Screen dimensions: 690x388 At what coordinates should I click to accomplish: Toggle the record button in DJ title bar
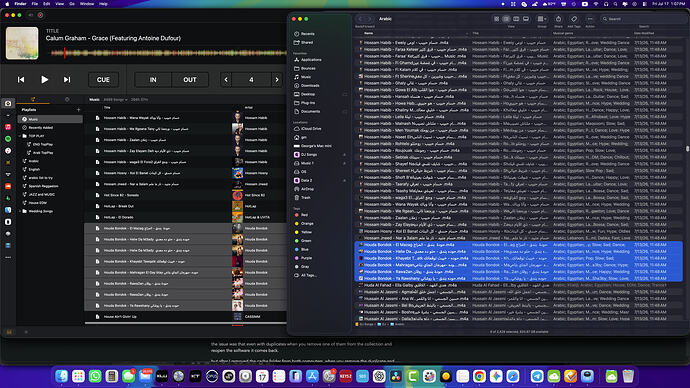tap(40, 15)
